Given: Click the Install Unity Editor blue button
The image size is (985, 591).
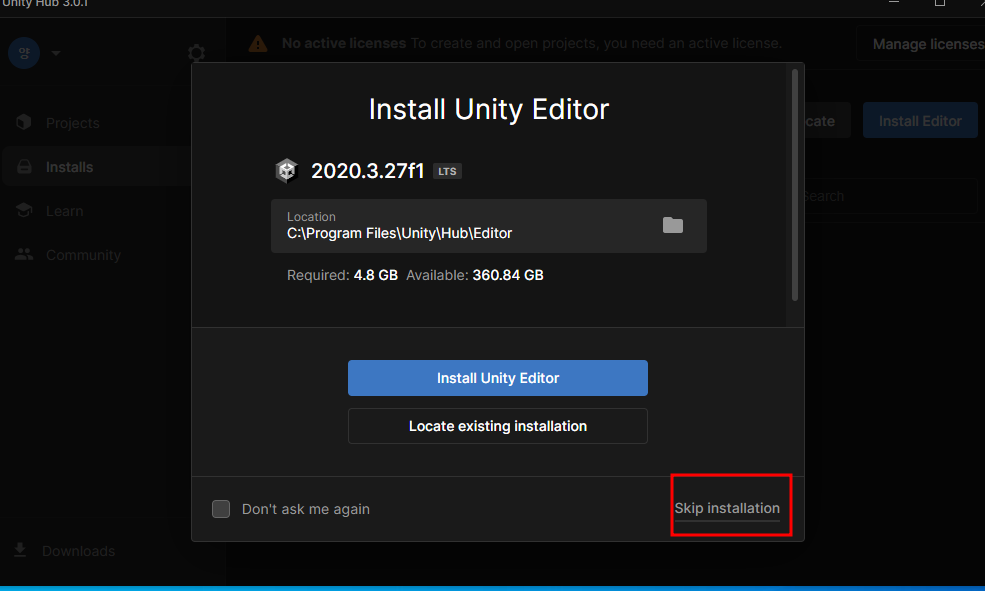Looking at the screenshot, I should point(498,377).
